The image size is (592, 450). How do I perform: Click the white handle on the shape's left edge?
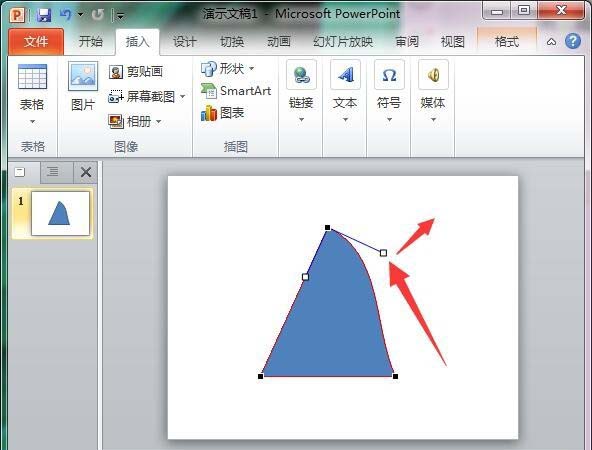305,277
